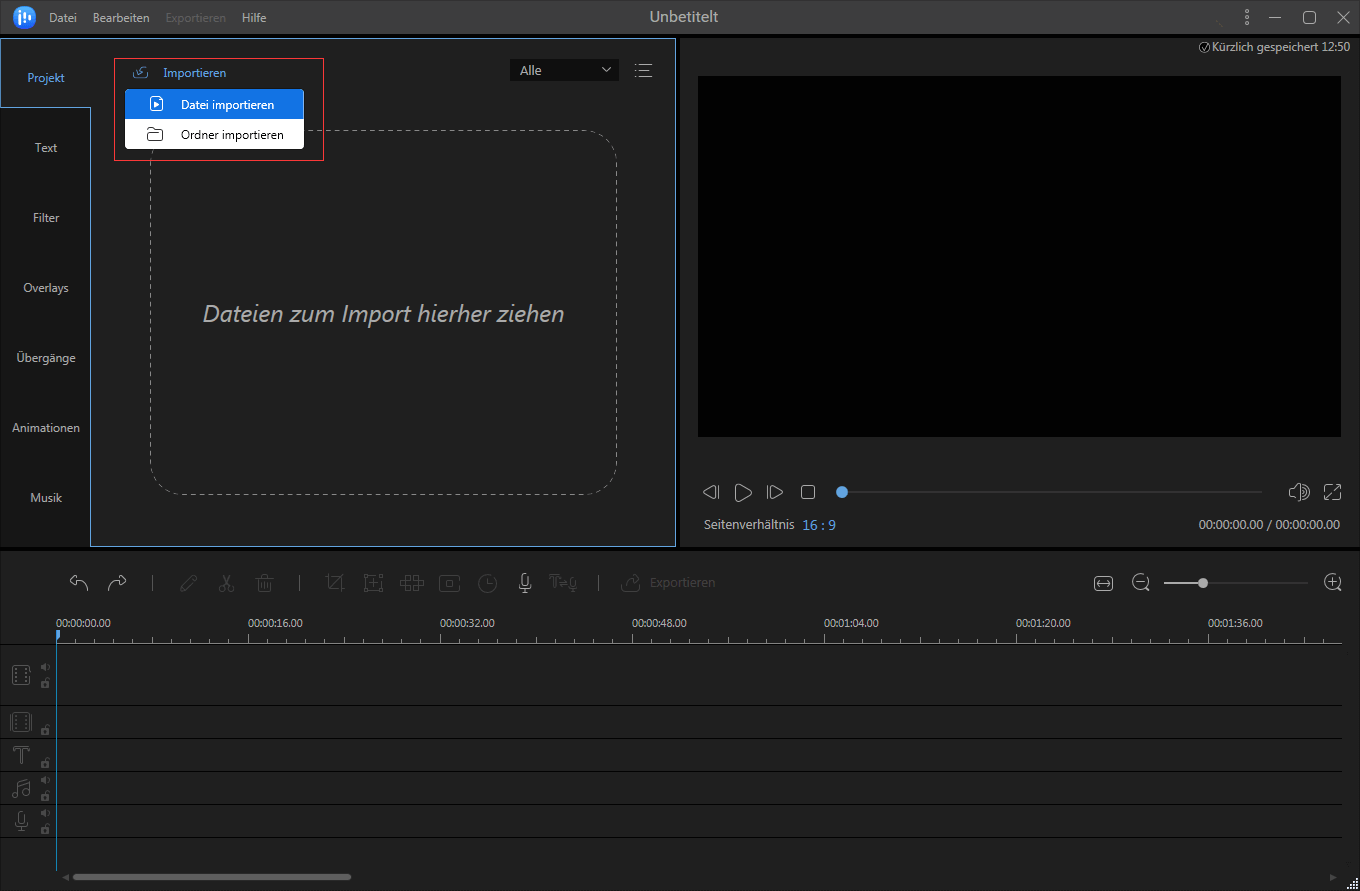Mute the Voiceover track audio
The height and width of the screenshot is (891, 1360).
point(45,813)
